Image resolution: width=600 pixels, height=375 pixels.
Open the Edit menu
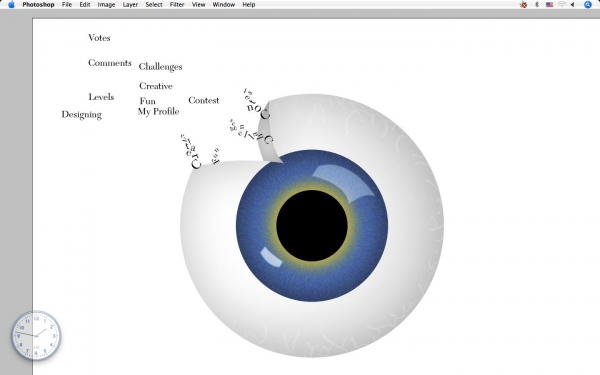85,5
